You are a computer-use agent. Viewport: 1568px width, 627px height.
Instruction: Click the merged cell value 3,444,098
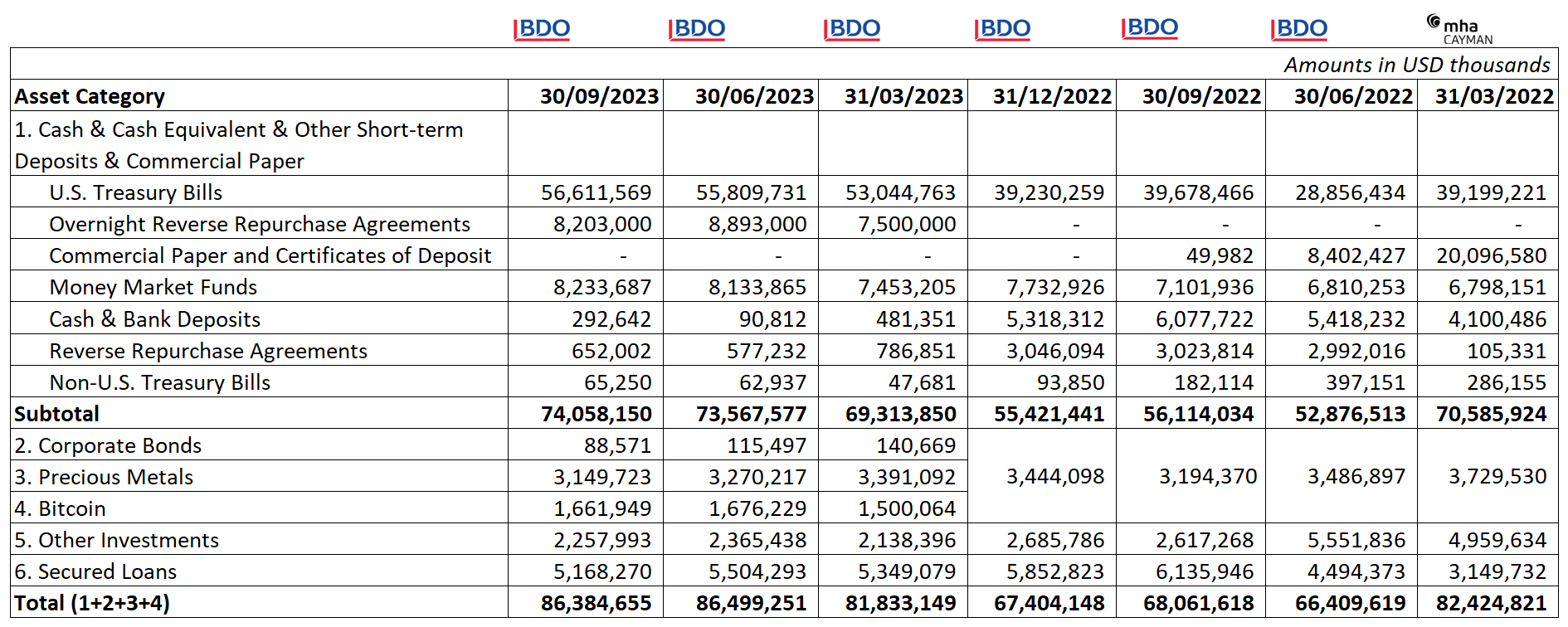tap(1055, 476)
